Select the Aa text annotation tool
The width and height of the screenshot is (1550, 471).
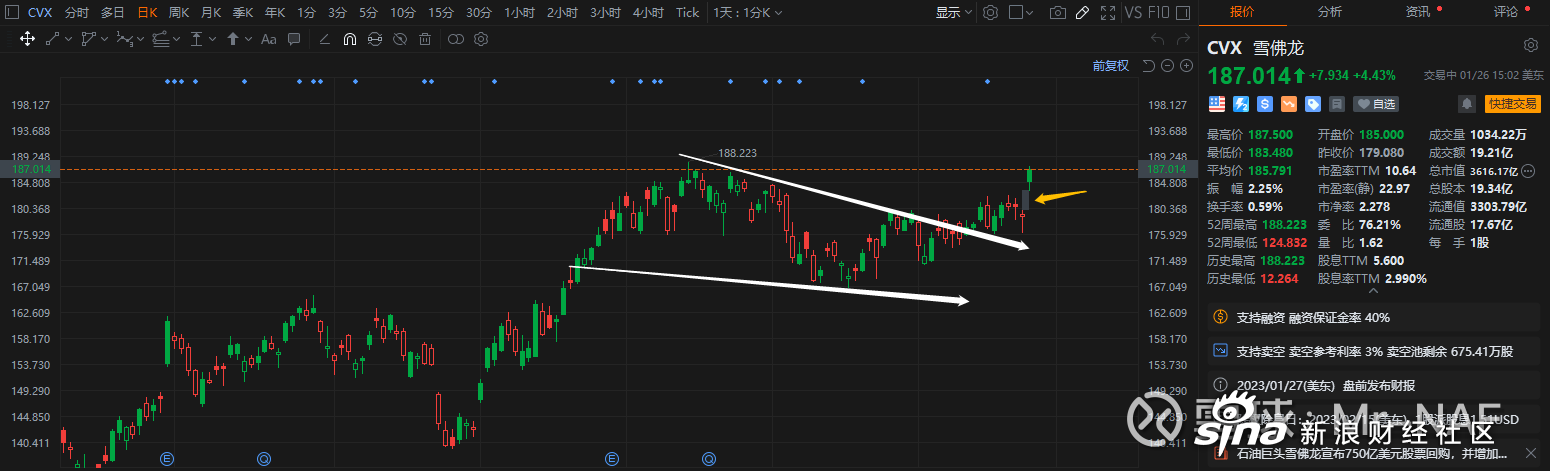click(x=268, y=39)
